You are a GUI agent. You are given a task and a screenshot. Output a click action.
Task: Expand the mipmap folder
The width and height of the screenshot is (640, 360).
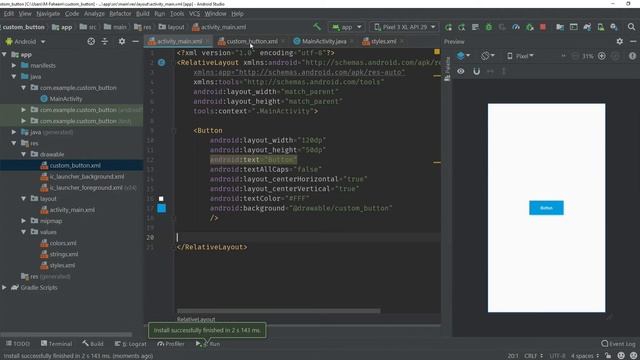[x=24, y=221]
